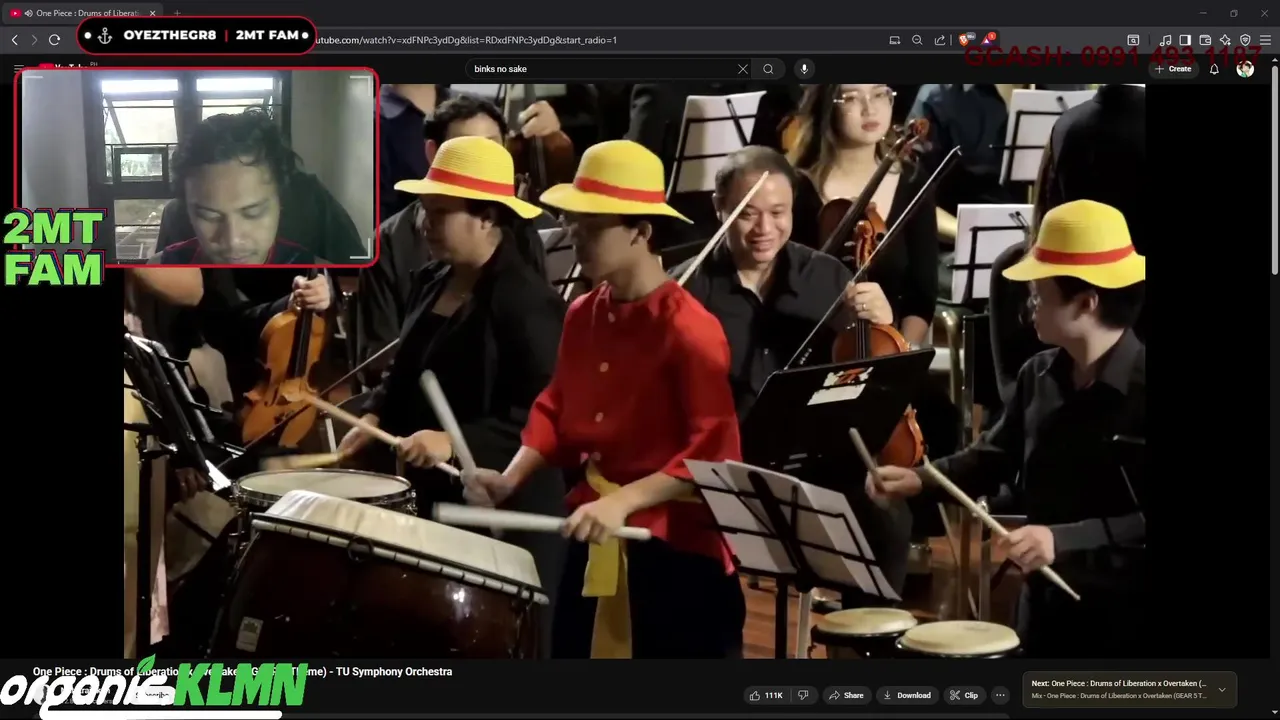Close the One Piece browser tab
Viewport: 1280px width, 720px height.
(153, 13)
